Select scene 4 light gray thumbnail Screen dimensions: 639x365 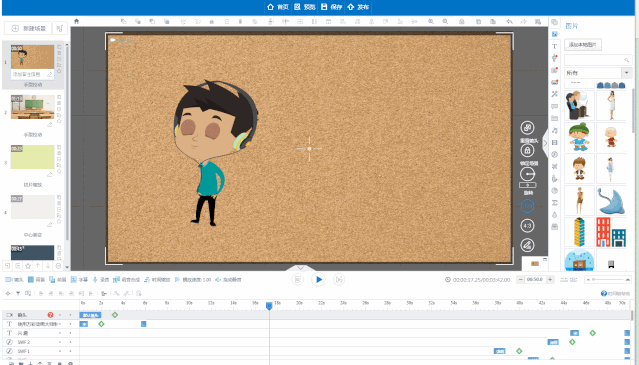pyautogui.click(x=32, y=207)
